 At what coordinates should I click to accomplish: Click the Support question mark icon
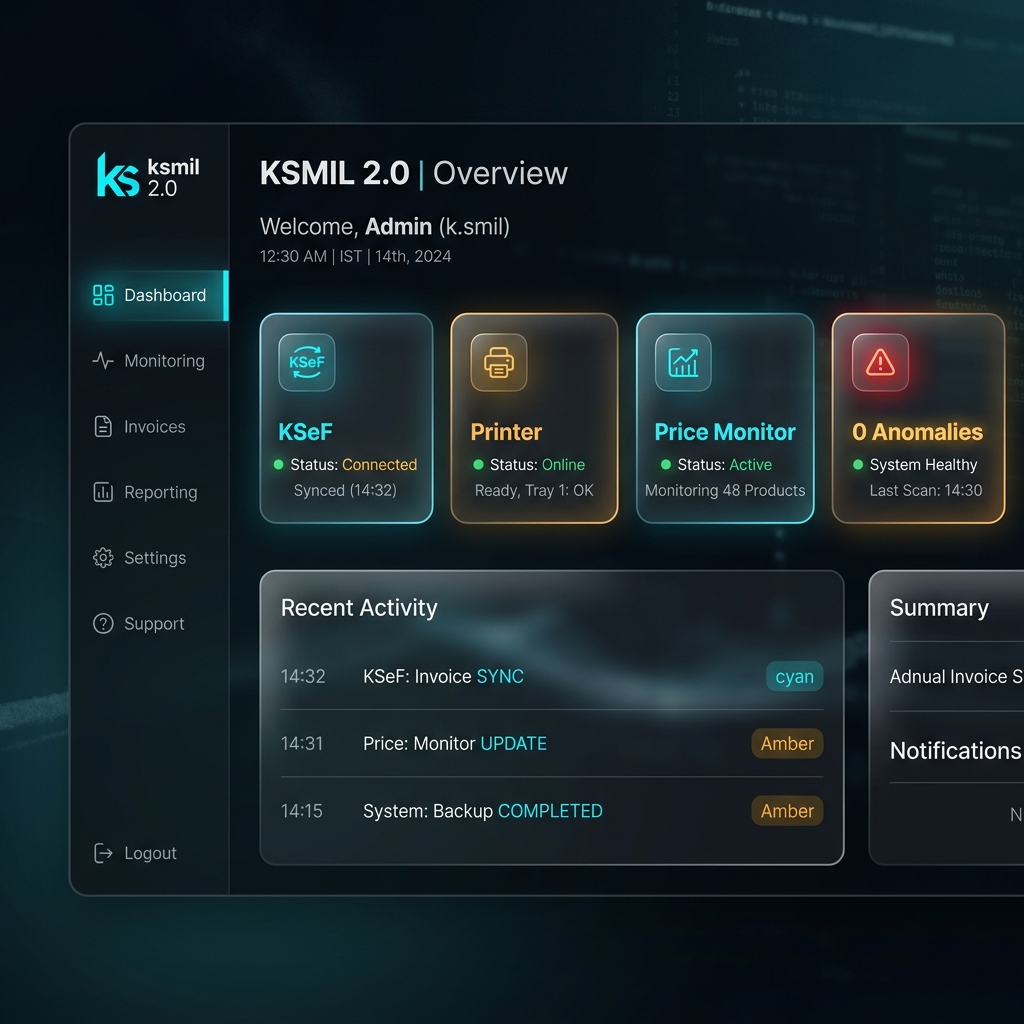click(x=103, y=624)
